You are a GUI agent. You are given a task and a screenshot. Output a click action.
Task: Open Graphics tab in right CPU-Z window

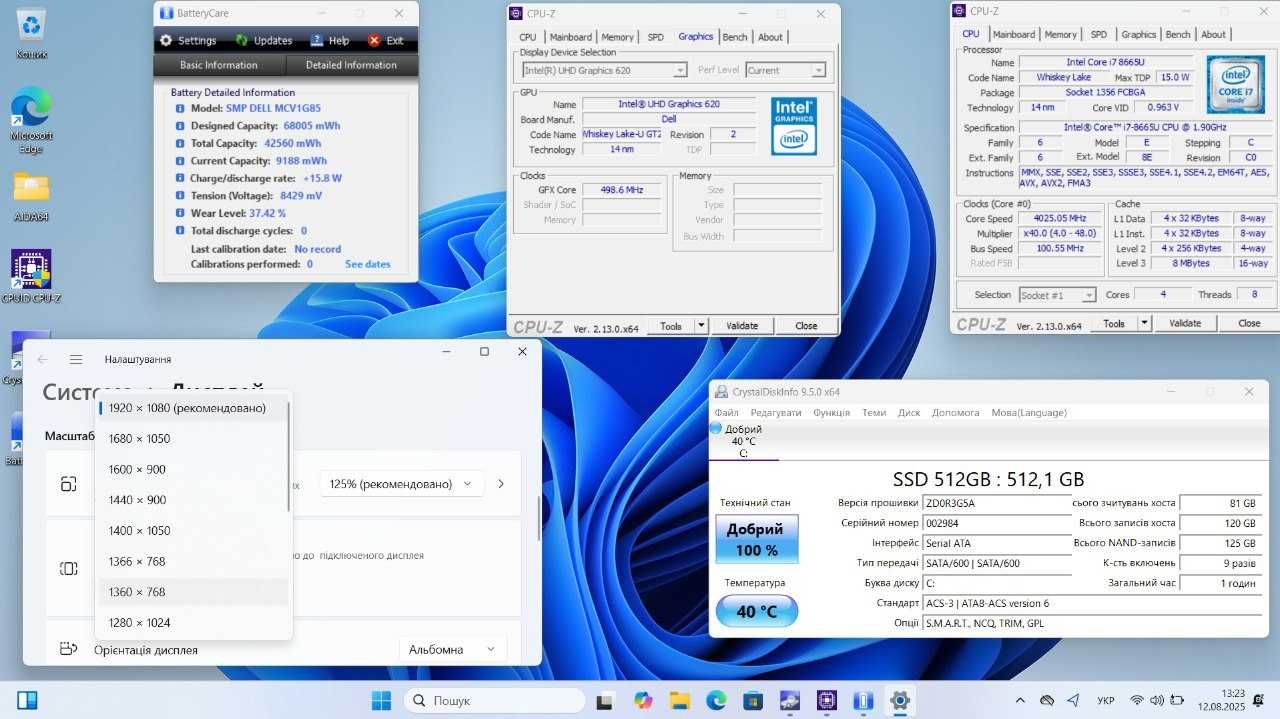[1138, 34]
